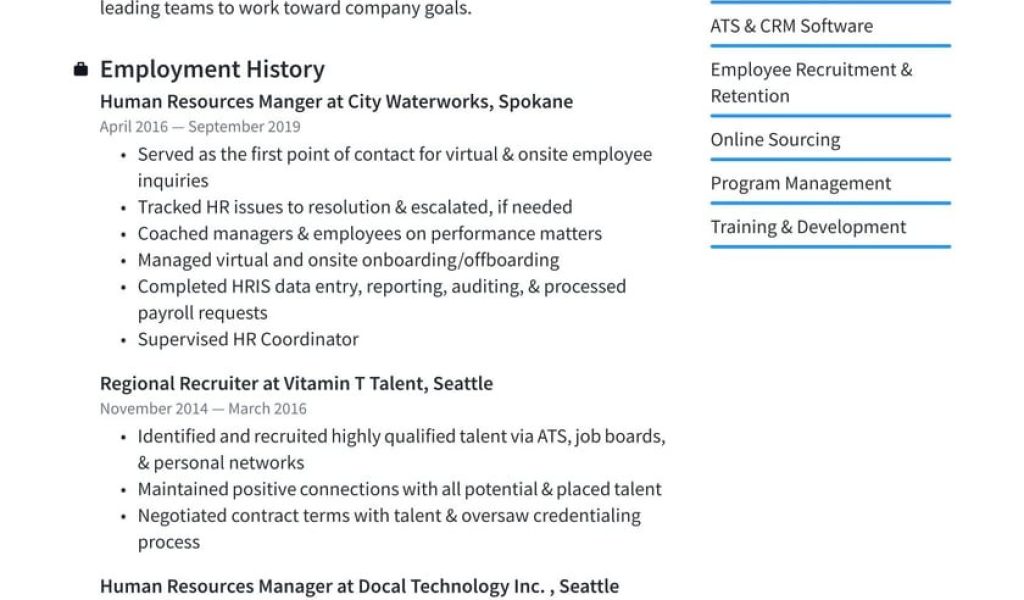Click the Training & Development skill label
The image size is (1024, 600).
808,227
